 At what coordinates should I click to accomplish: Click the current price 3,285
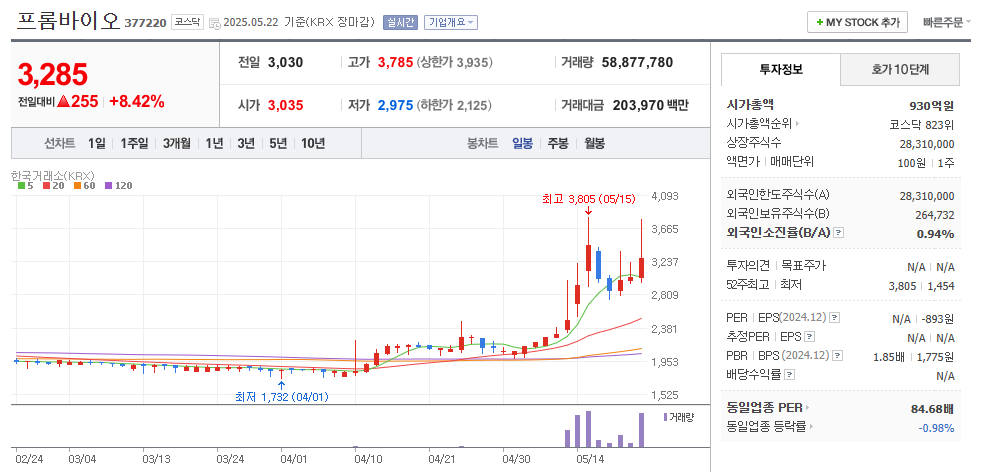pos(53,75)
